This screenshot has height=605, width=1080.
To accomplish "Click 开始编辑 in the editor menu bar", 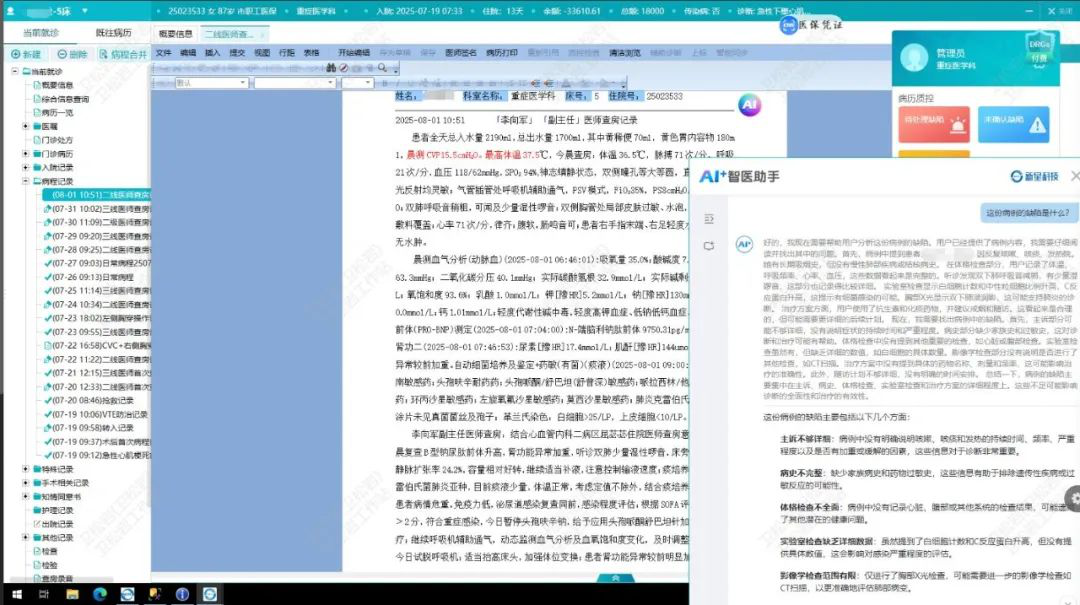I will coord(354,52).
